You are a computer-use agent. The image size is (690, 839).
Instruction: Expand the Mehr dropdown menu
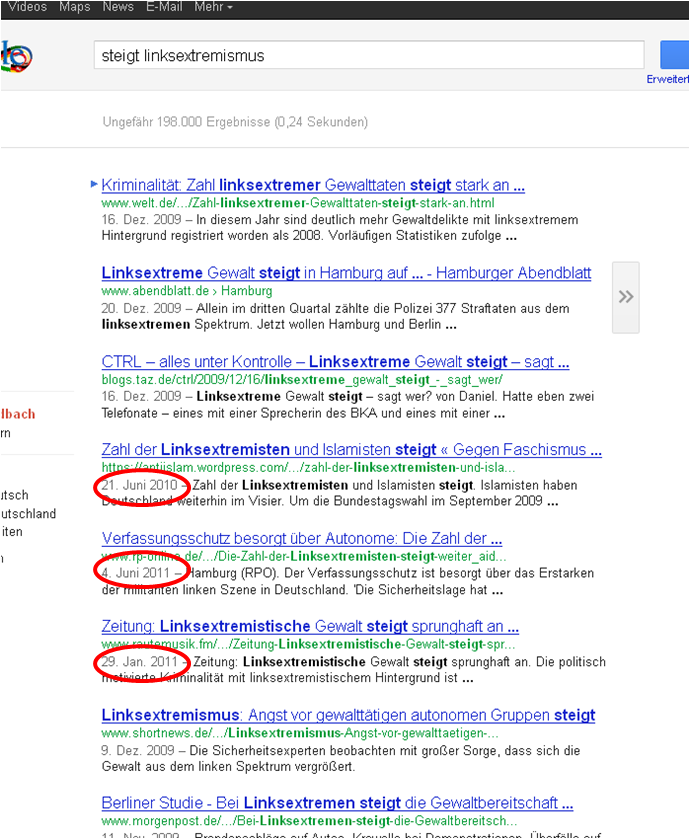(x=214, y=7)
